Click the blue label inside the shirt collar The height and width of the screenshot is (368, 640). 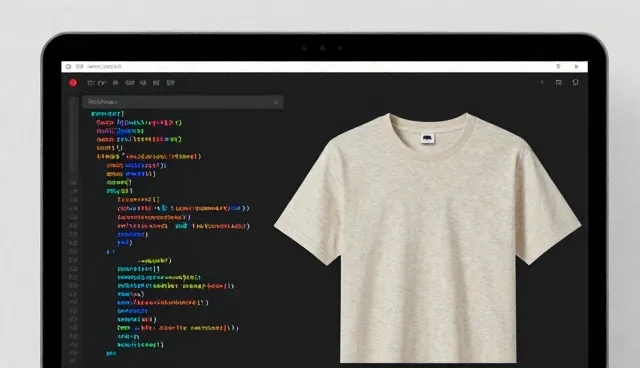click(x=427, y=139)
